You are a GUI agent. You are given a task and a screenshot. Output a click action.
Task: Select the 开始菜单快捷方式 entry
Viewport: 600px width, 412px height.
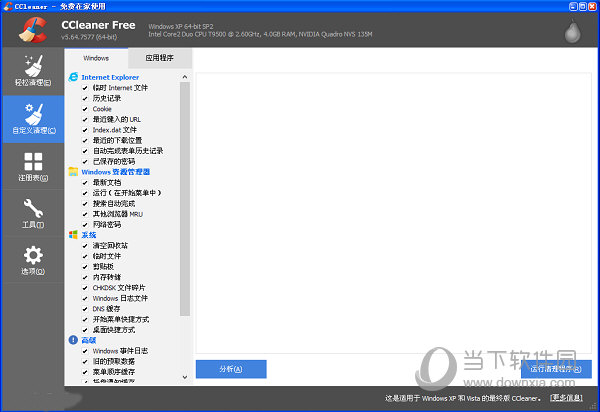coord(121,319)
